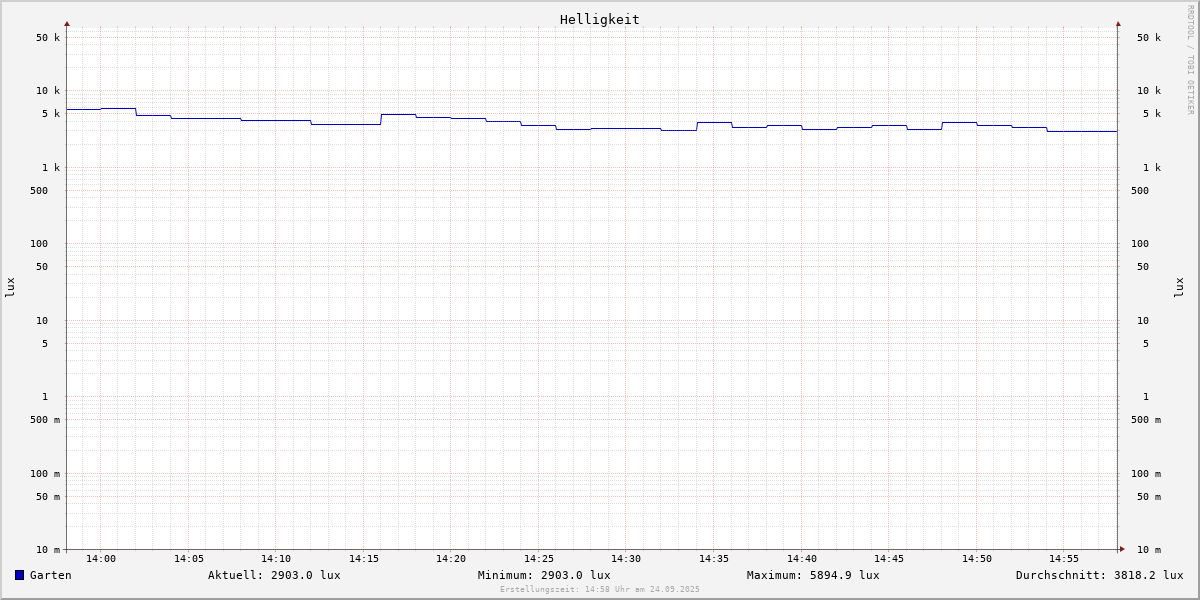The height and width of the screenshot is (600, 1200).
Task: Click the blue Garten legend color square
Action: click(19, 575)
